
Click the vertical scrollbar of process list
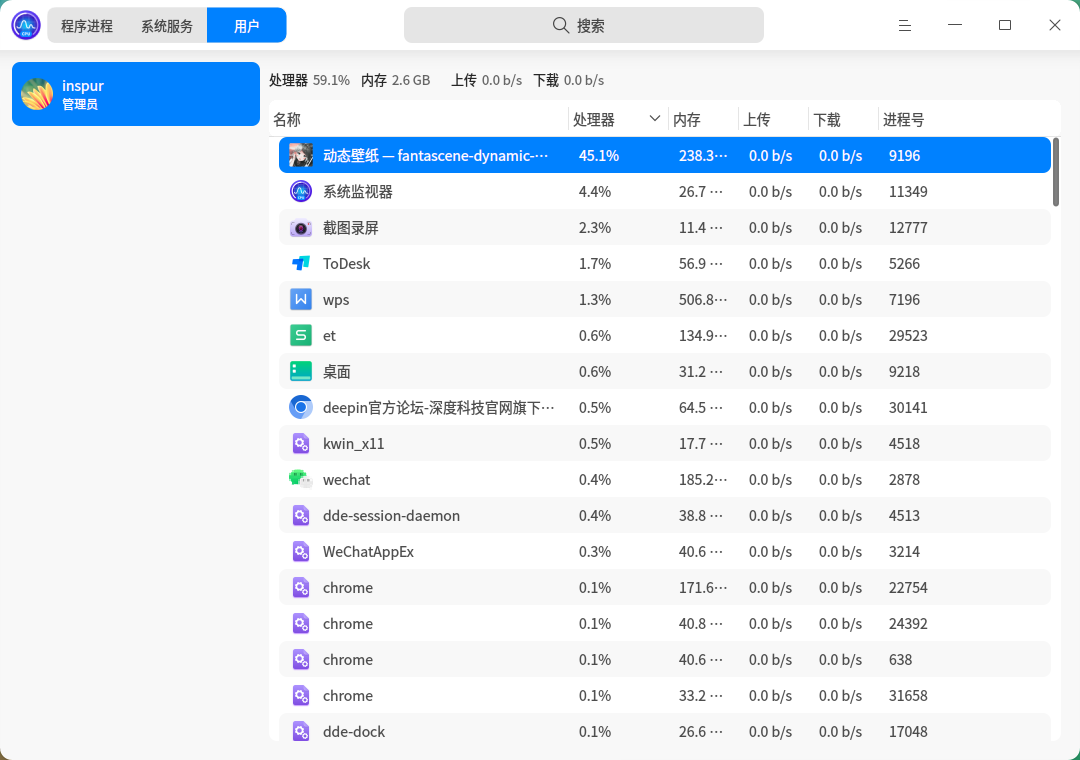(x=1056, y=172)
